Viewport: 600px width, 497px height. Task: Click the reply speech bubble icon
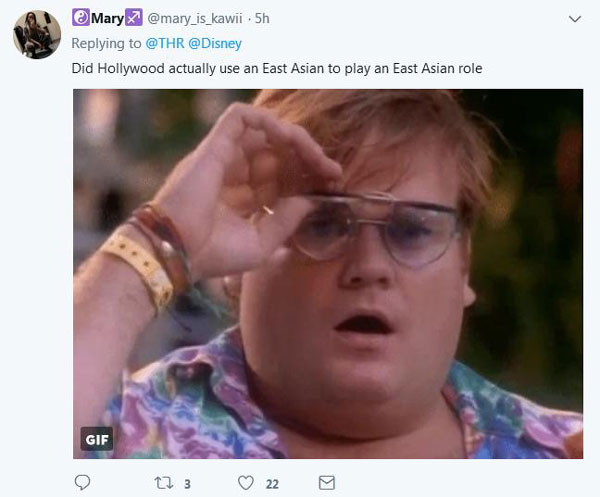coord(82,483)
